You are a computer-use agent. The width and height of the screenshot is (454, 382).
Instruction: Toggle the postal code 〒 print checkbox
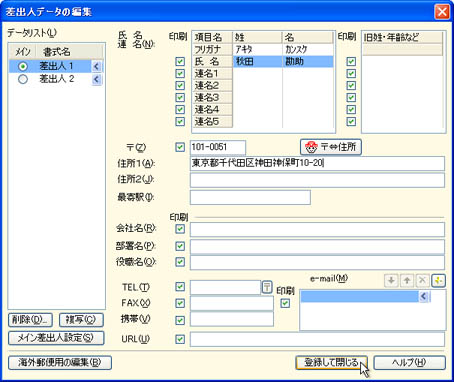pos(180,147)
